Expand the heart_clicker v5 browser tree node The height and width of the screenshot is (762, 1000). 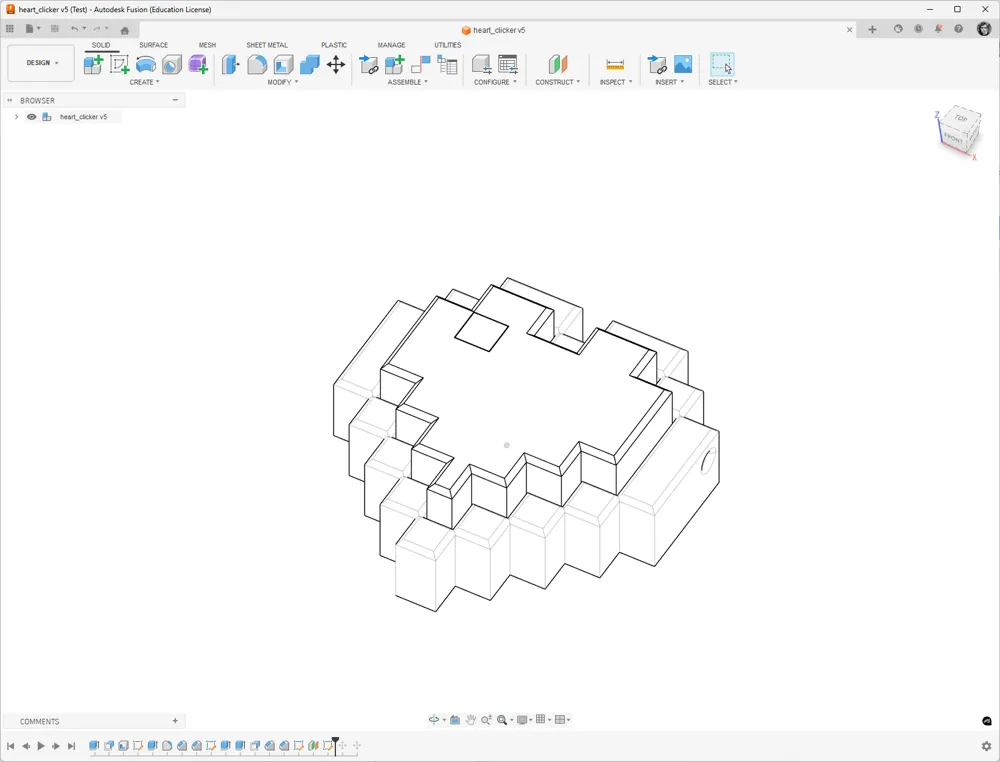click(x=16, y=117)
